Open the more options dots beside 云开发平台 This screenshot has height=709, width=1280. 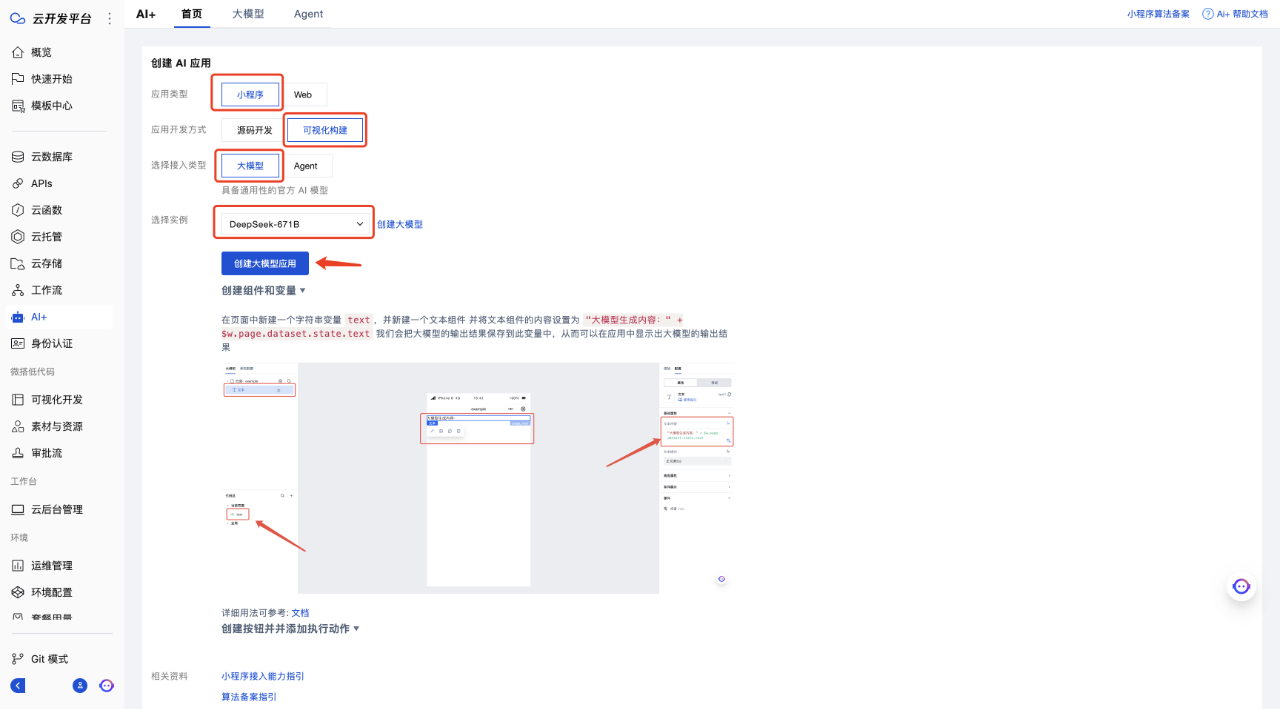[x=109, y=18]
